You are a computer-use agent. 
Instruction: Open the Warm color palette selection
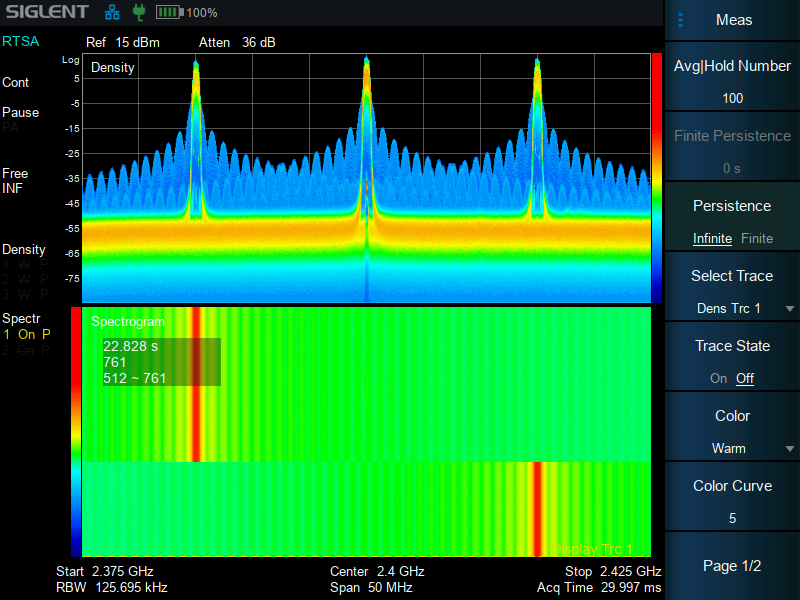tap(729, 448)
